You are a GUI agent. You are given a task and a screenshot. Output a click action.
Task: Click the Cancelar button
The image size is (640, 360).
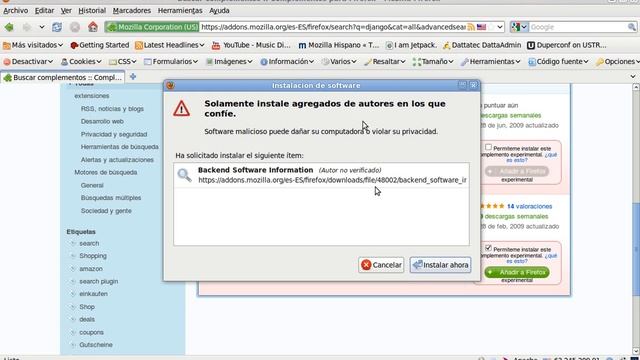click(381, 265)
